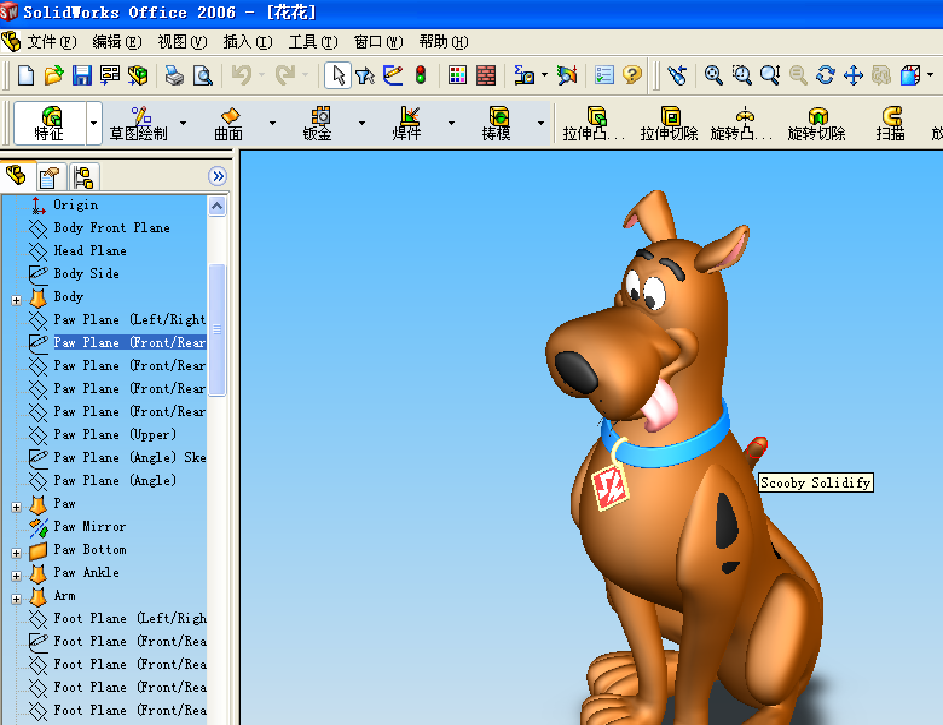Screen dimensions: 943x725
Task: Select Origin in the feature tree
Action: [75, 204]
